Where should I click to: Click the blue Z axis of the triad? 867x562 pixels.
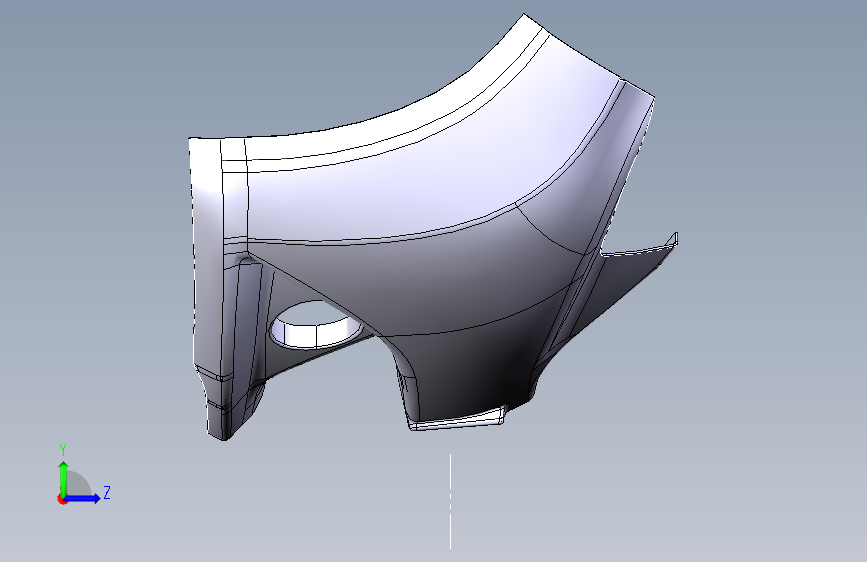[82, 498]
